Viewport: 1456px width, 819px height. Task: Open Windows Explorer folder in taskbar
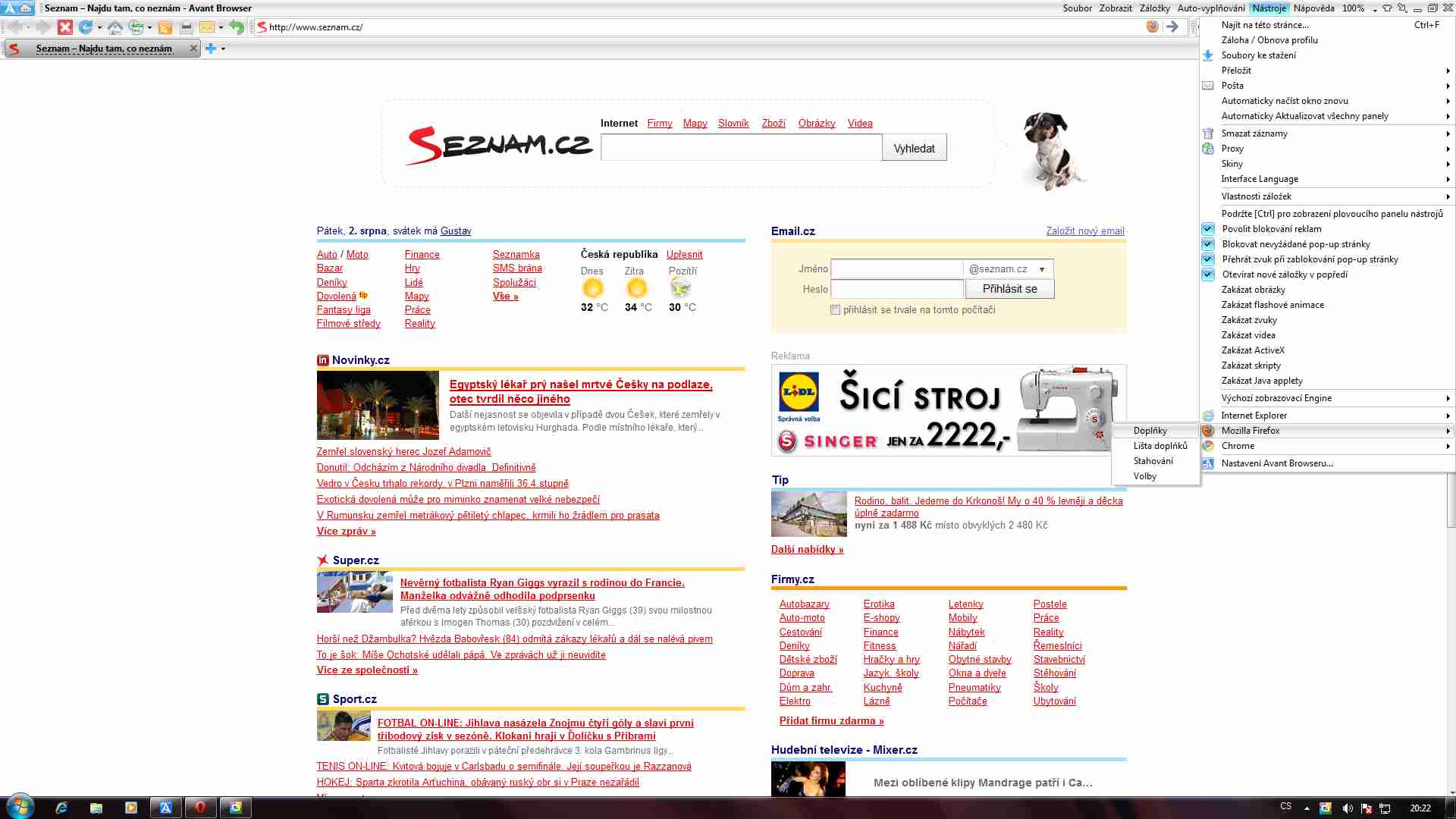click(96, 808)
